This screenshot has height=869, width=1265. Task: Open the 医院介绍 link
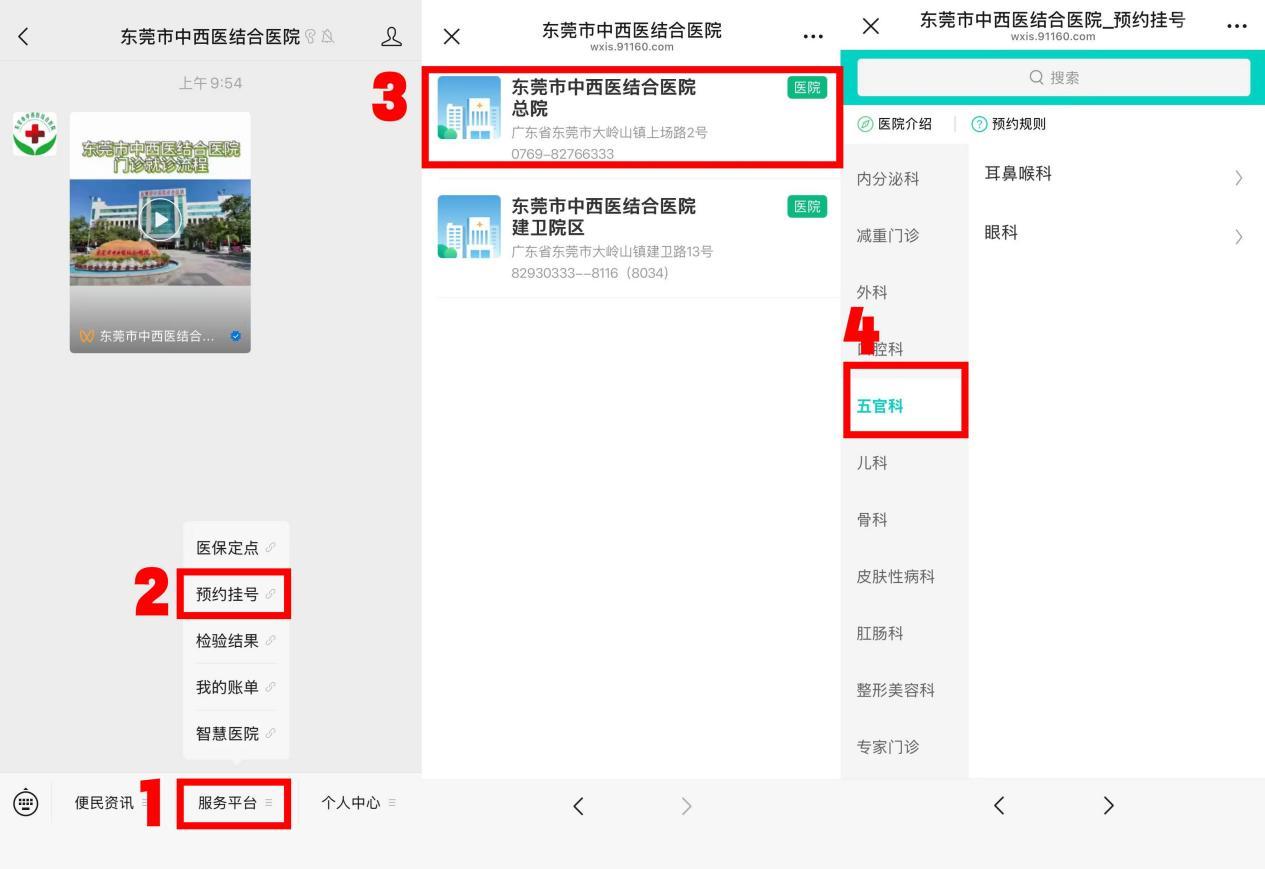895,124
